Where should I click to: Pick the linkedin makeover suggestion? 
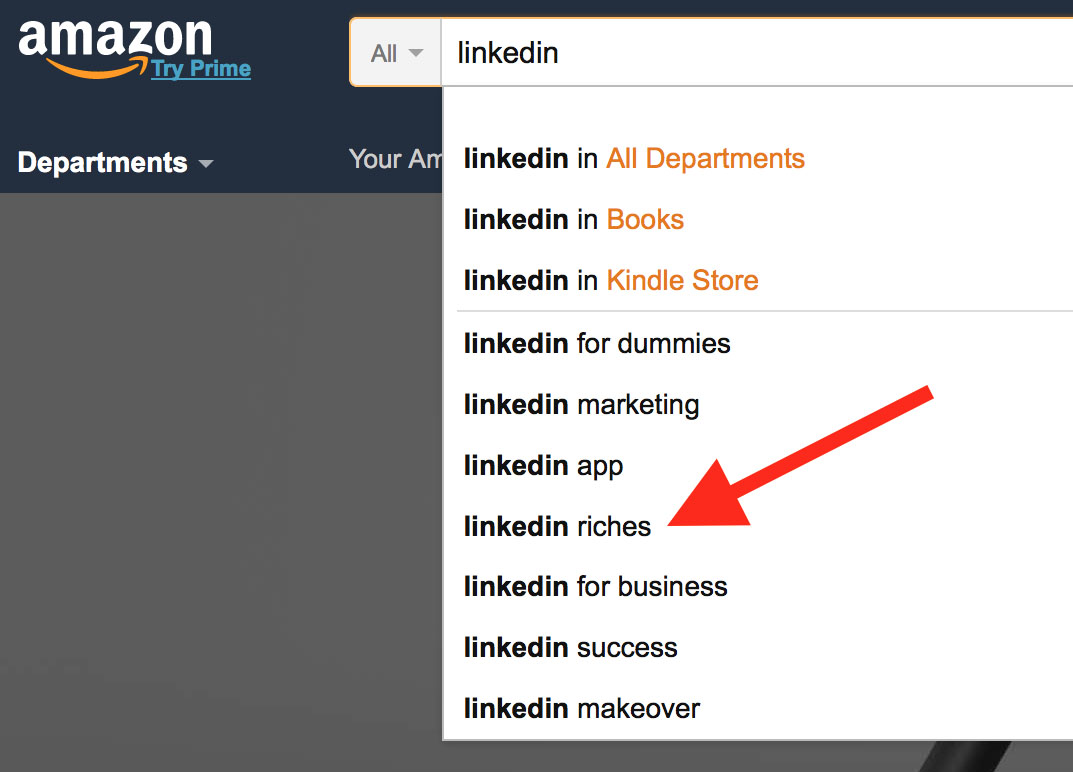click(758, 708)
